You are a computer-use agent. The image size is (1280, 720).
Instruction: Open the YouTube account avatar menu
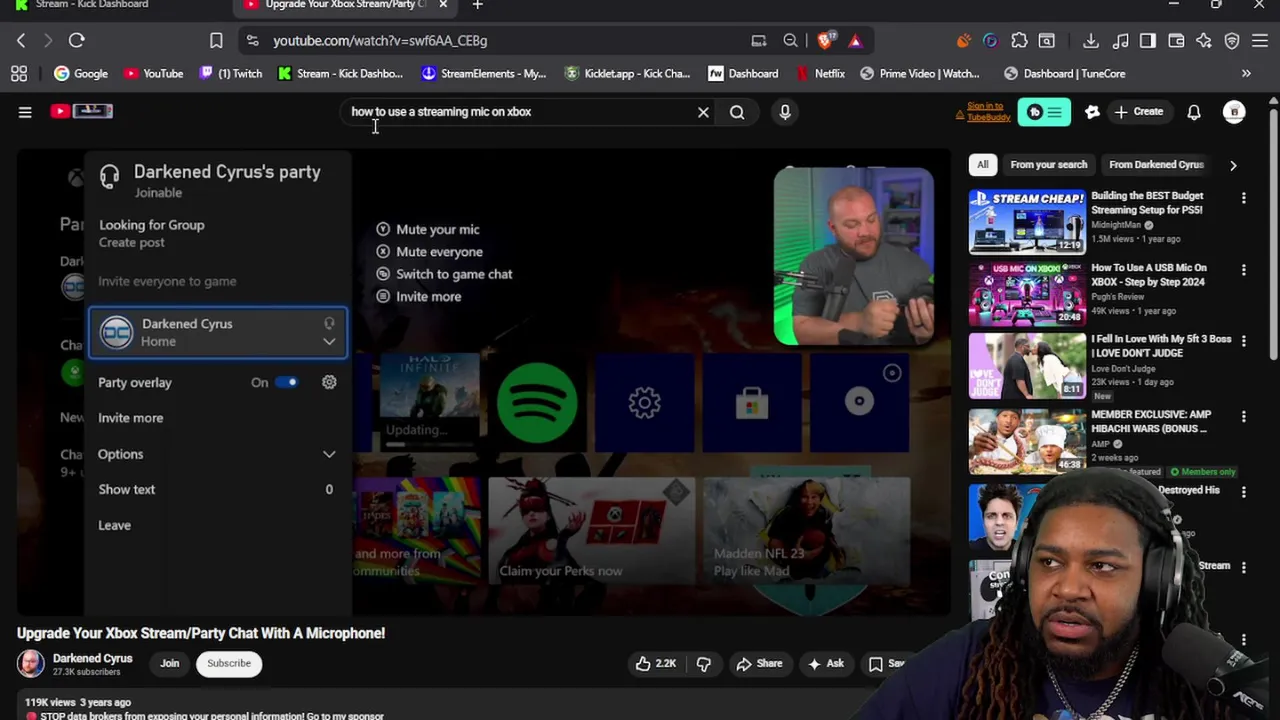[1234, 112]
